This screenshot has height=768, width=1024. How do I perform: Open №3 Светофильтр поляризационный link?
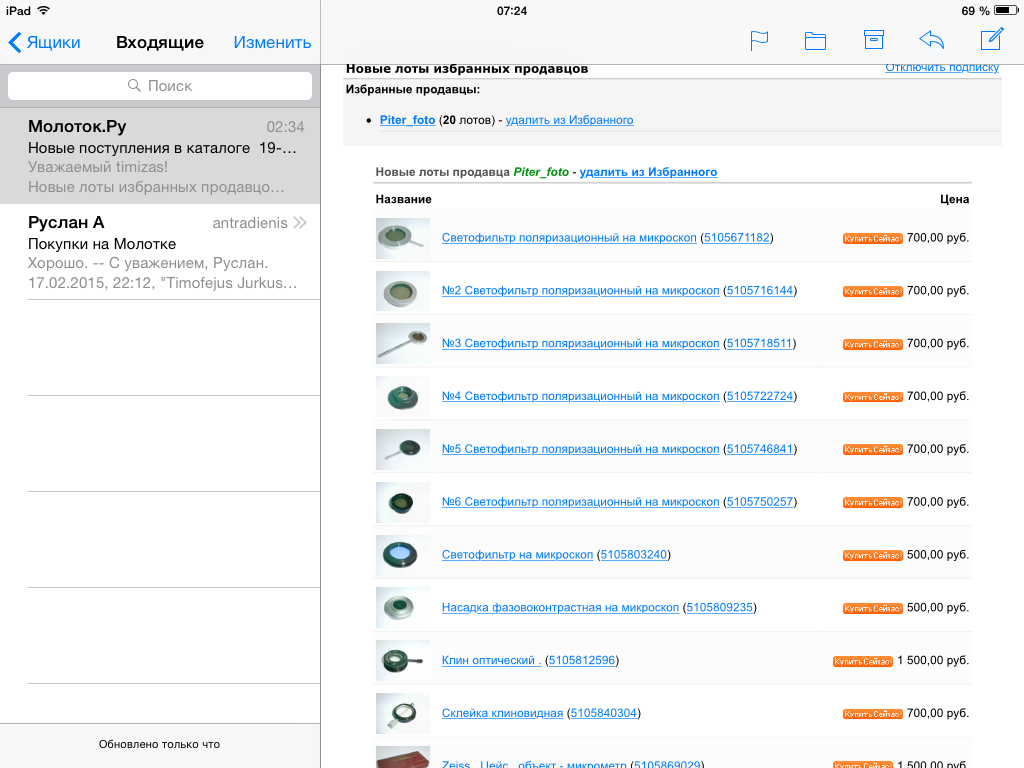580,344
